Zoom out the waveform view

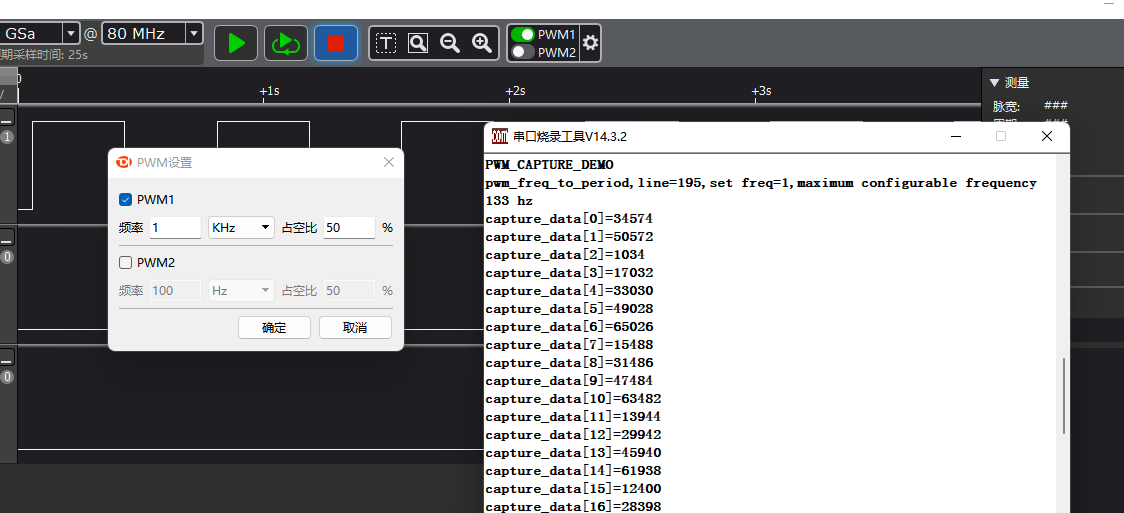point(450,44)
